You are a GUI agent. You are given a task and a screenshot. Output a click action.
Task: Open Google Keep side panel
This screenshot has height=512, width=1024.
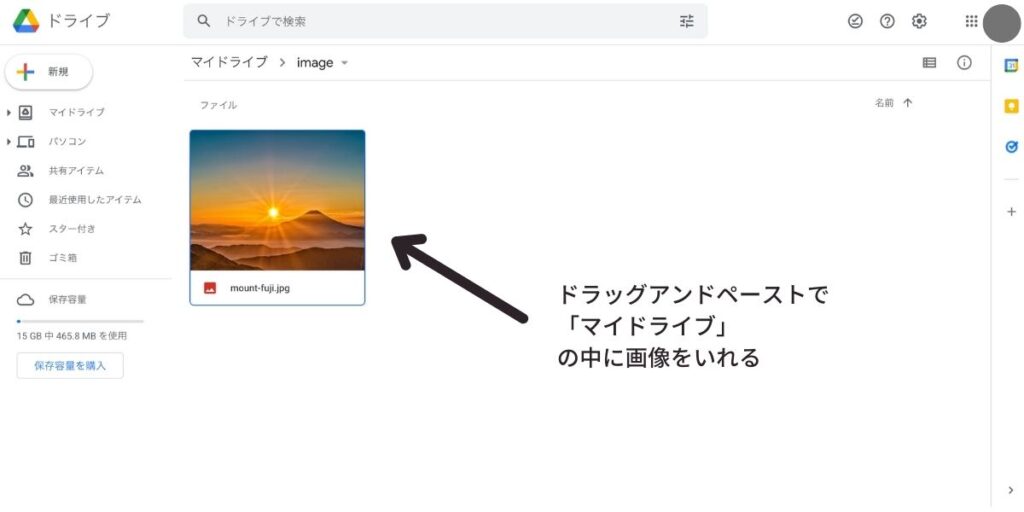coord(1011,106)
